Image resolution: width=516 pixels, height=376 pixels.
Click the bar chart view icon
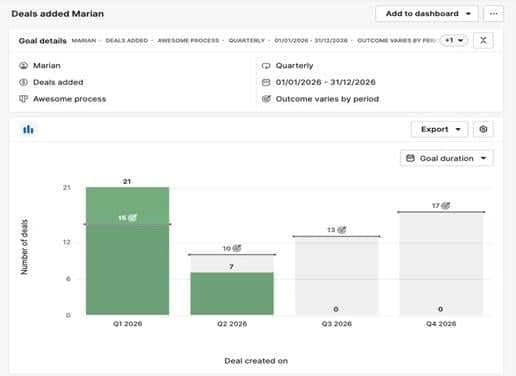pos(28,129)
